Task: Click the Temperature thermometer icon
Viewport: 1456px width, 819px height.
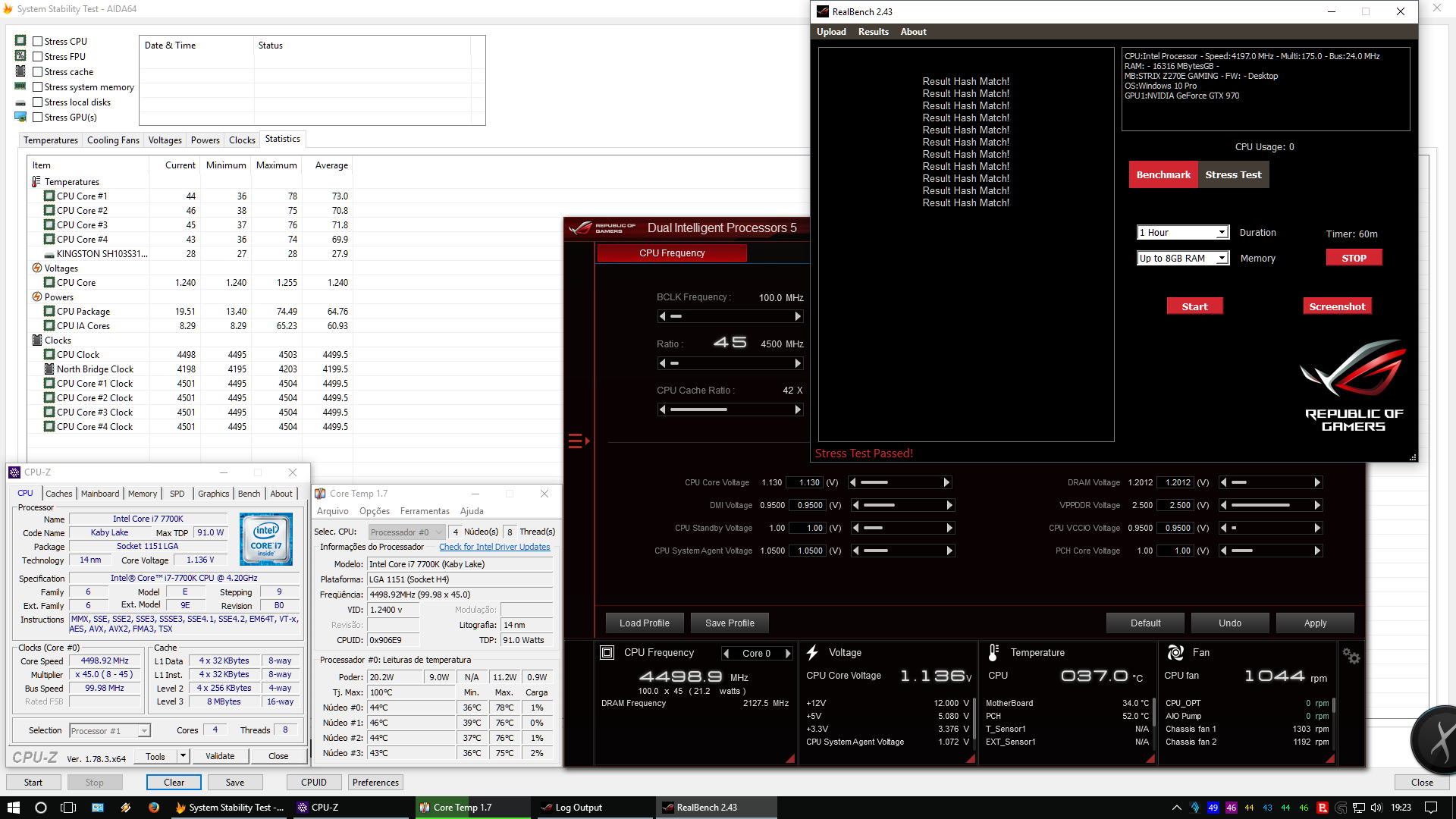Action: (x=993, y=653)
